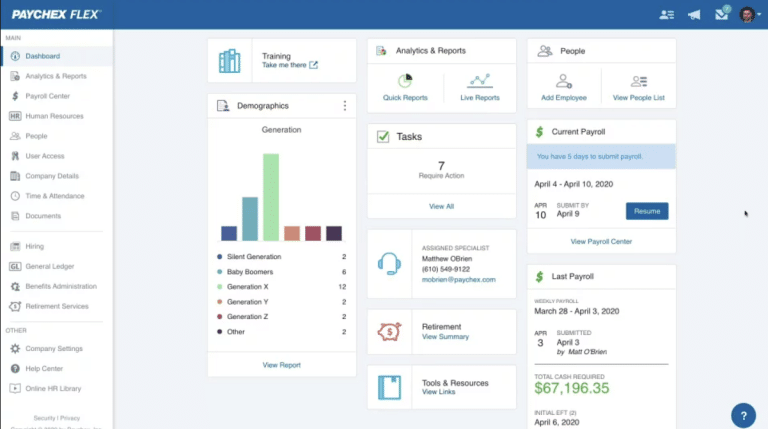This screenshot has height=429, width=768.
Task: Select the Generation Z legend row
Action: (282, 317)
